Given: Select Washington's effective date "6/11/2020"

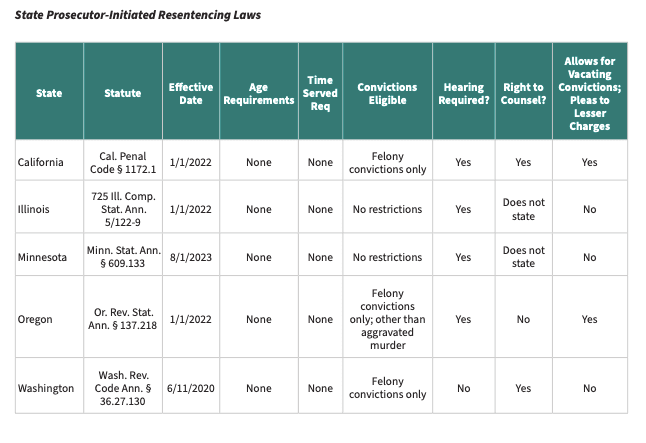Looking at the screenshot, I should click(190, 388).
